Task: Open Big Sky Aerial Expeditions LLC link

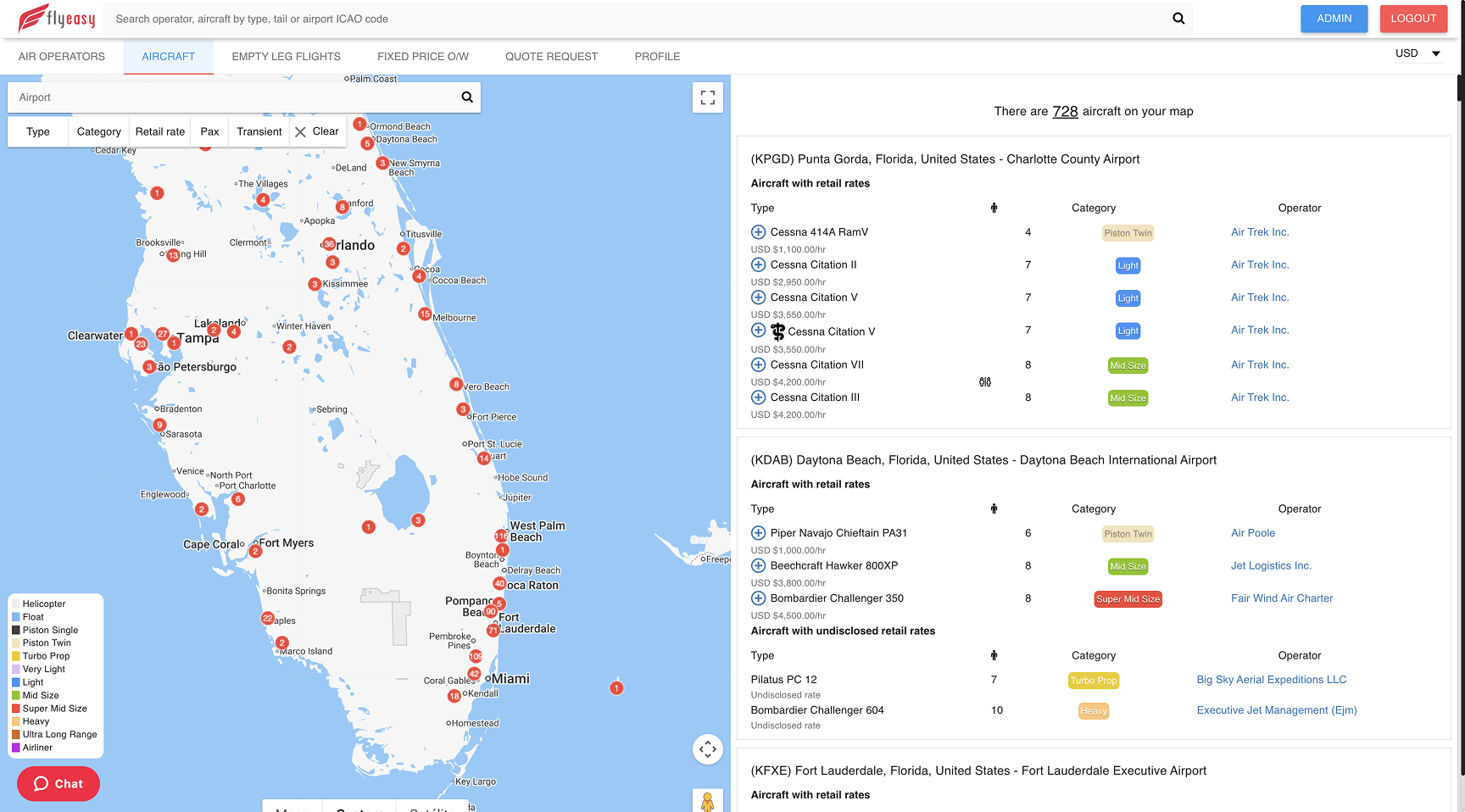Action: pos(1272,680)
